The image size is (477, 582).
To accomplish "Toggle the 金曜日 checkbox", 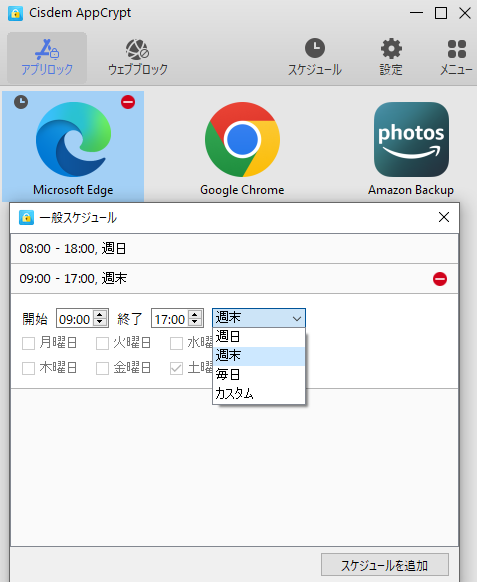I will (x=102, y=369).
